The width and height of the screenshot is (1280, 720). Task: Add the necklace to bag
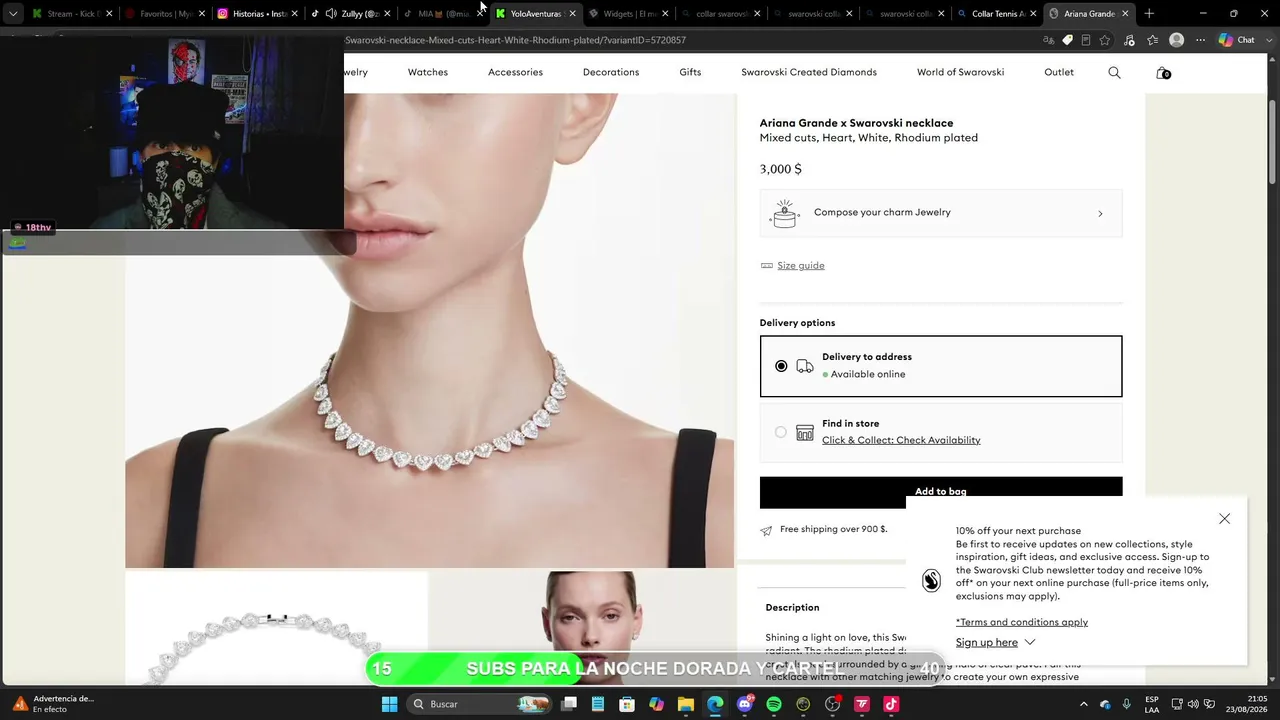click(x=941, y=491)
